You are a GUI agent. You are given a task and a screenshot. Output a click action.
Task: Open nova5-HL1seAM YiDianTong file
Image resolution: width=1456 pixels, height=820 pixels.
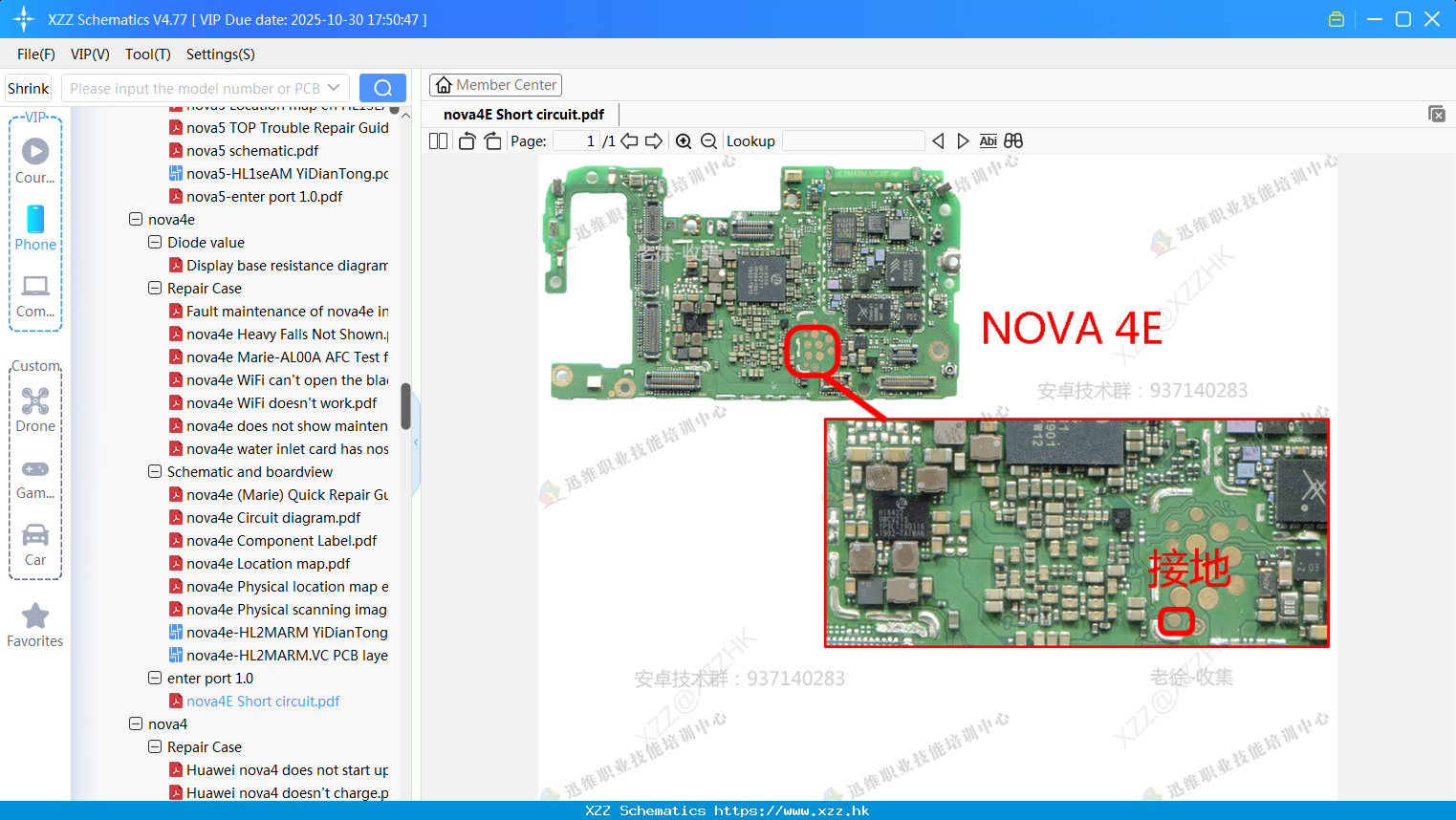[279, 174]
